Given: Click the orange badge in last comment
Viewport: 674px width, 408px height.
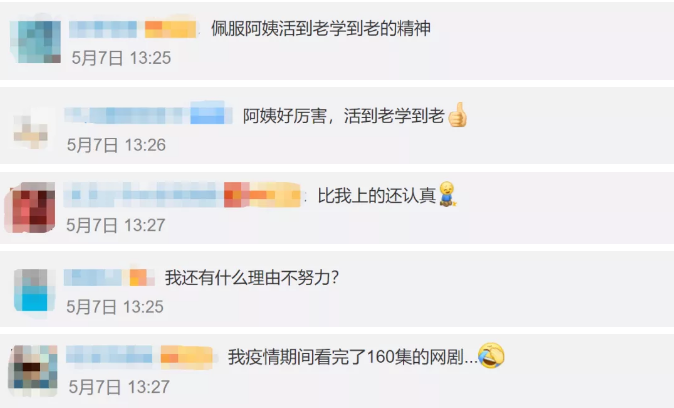Looking at the screenshot, I should click(187, 357).
